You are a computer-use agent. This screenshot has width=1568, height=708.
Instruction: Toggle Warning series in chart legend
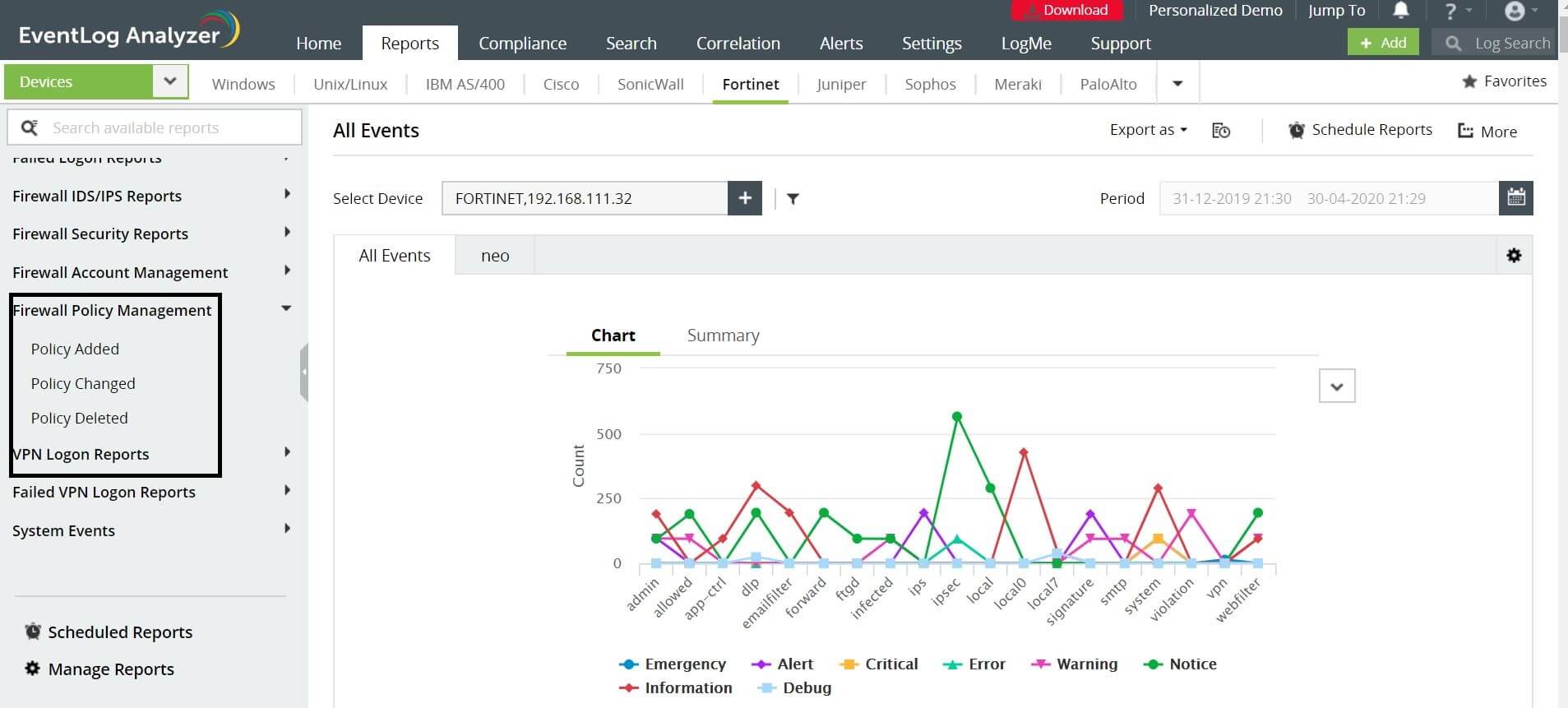click(x=1074, y=664)
